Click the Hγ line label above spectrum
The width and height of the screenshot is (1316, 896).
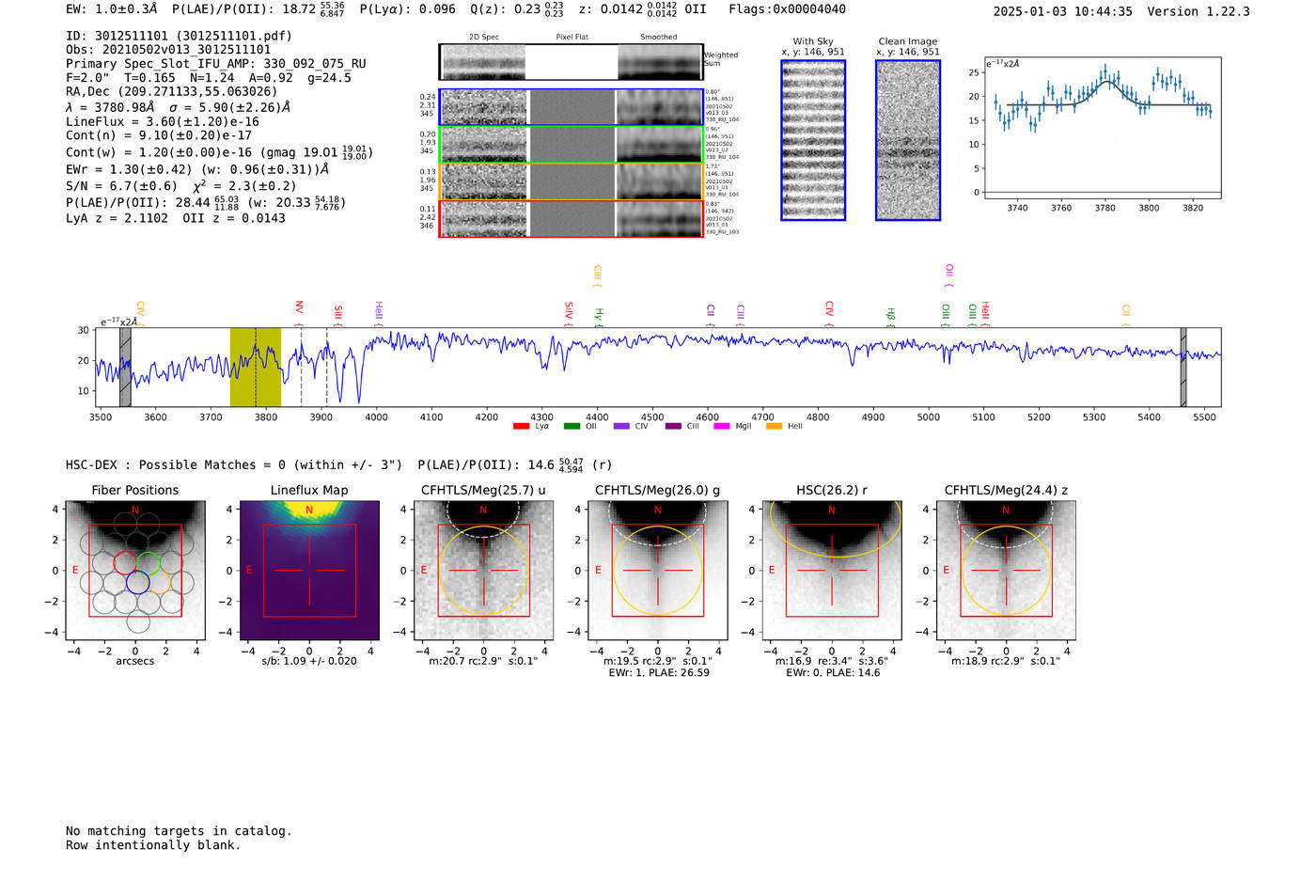tap(599, 316)
